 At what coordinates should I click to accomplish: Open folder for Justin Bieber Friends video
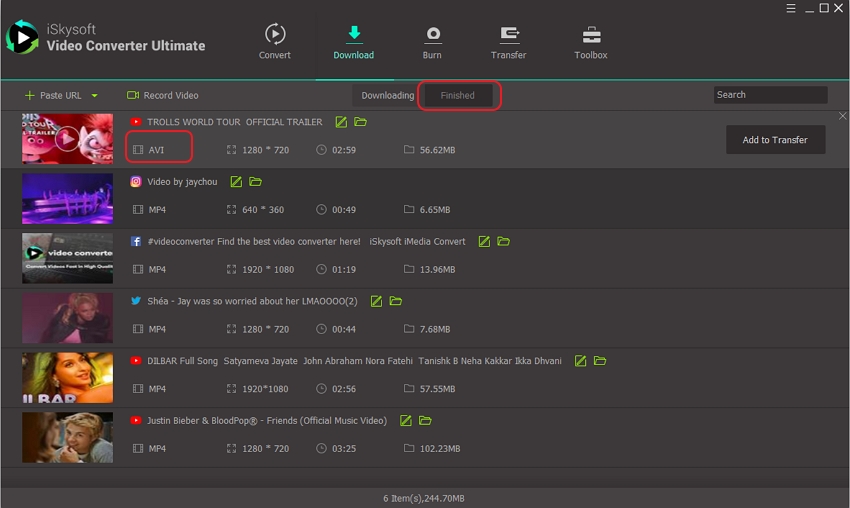425,421
